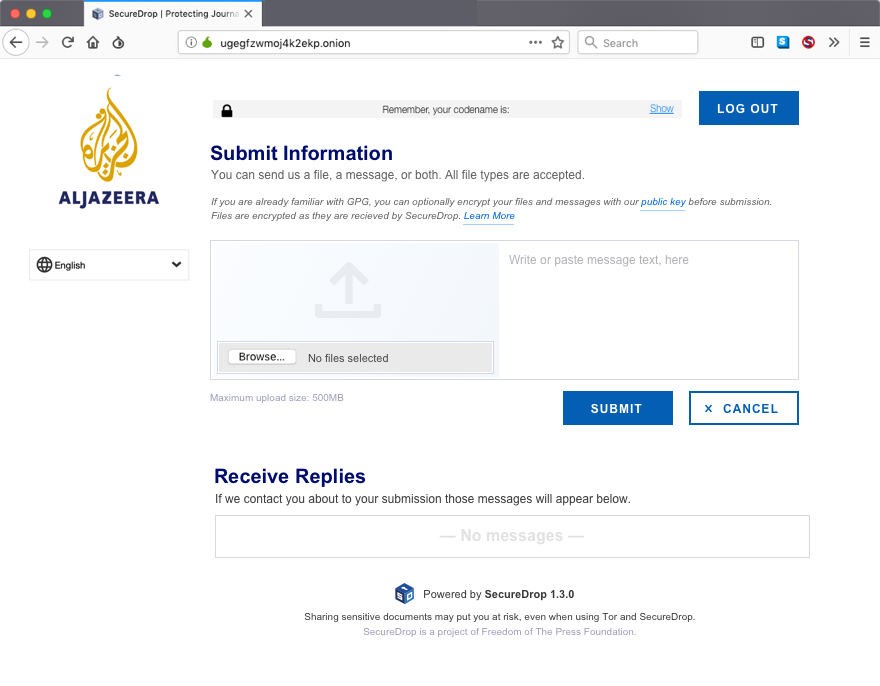The height and width of the screenshot is (686, 880).
Task: Show the hidden codename
Action: pos(661,108)
